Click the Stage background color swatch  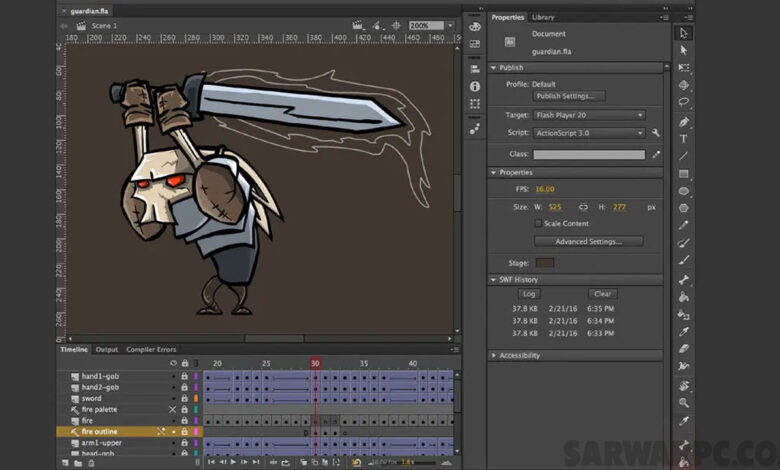[x=544, y=263]
